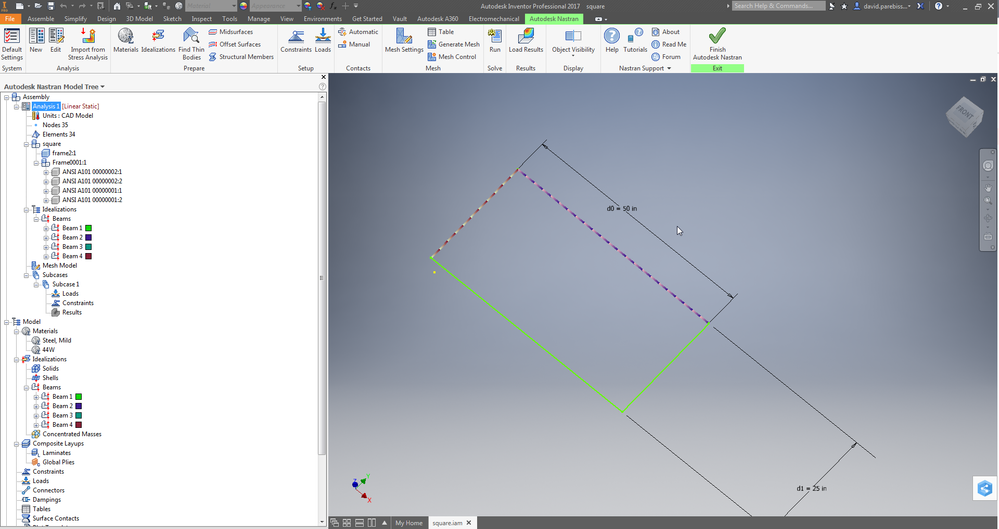Click the d0 = 50 in dimension
The height and width of the screenshot is (529, 999).
622,208
